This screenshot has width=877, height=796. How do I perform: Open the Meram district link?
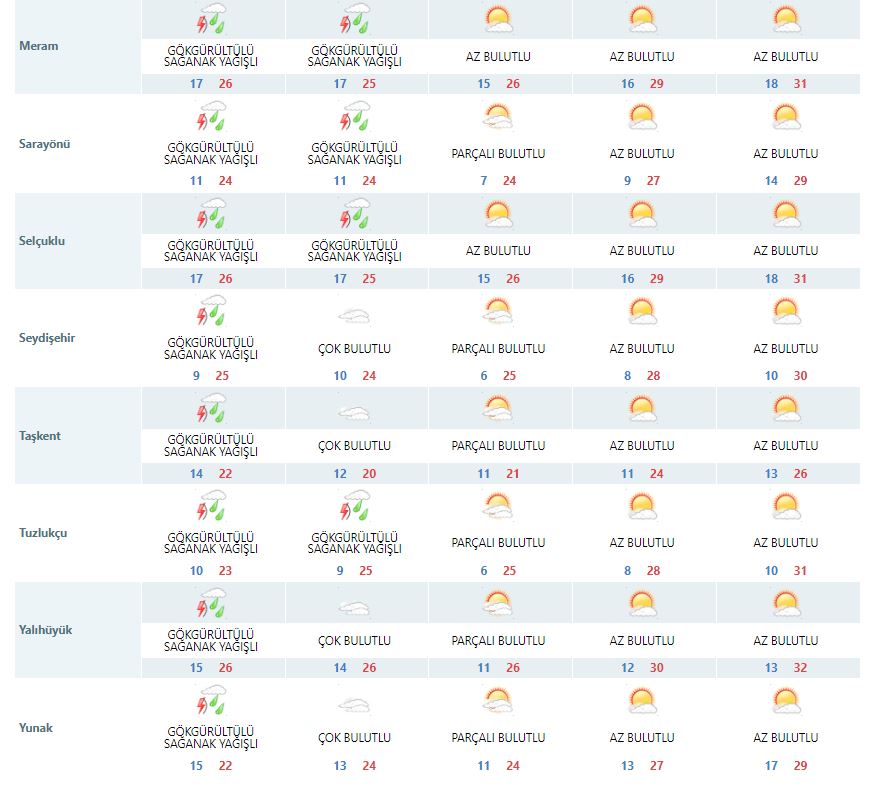[39, 46]
